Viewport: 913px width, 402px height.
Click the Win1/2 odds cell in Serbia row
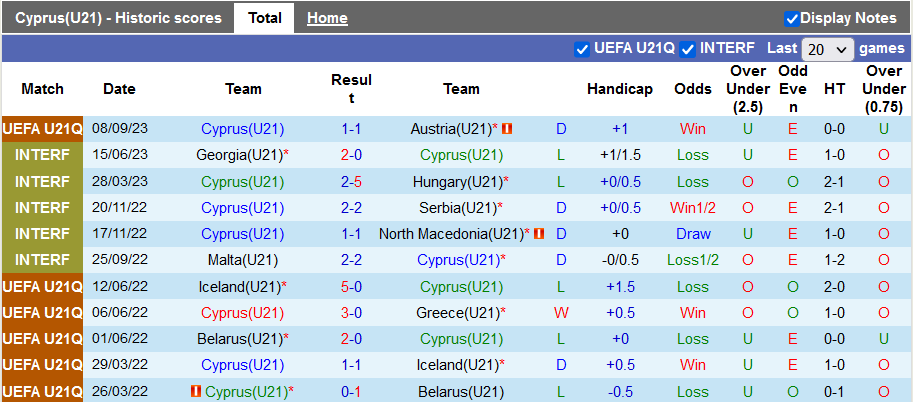tap(693, 208)
